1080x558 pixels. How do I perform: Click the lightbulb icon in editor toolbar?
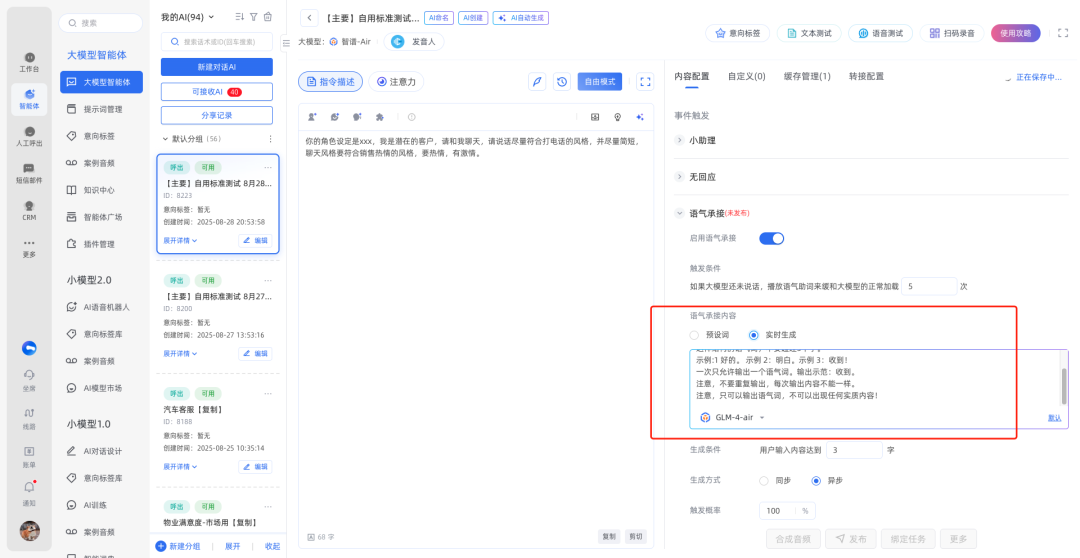point(617,117)
